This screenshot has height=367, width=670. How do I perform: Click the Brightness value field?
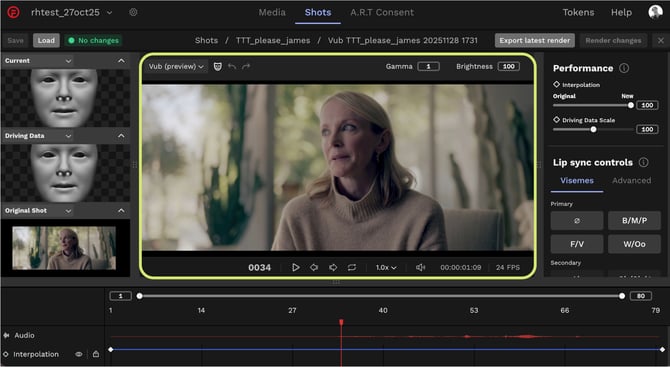click(508, 66)
